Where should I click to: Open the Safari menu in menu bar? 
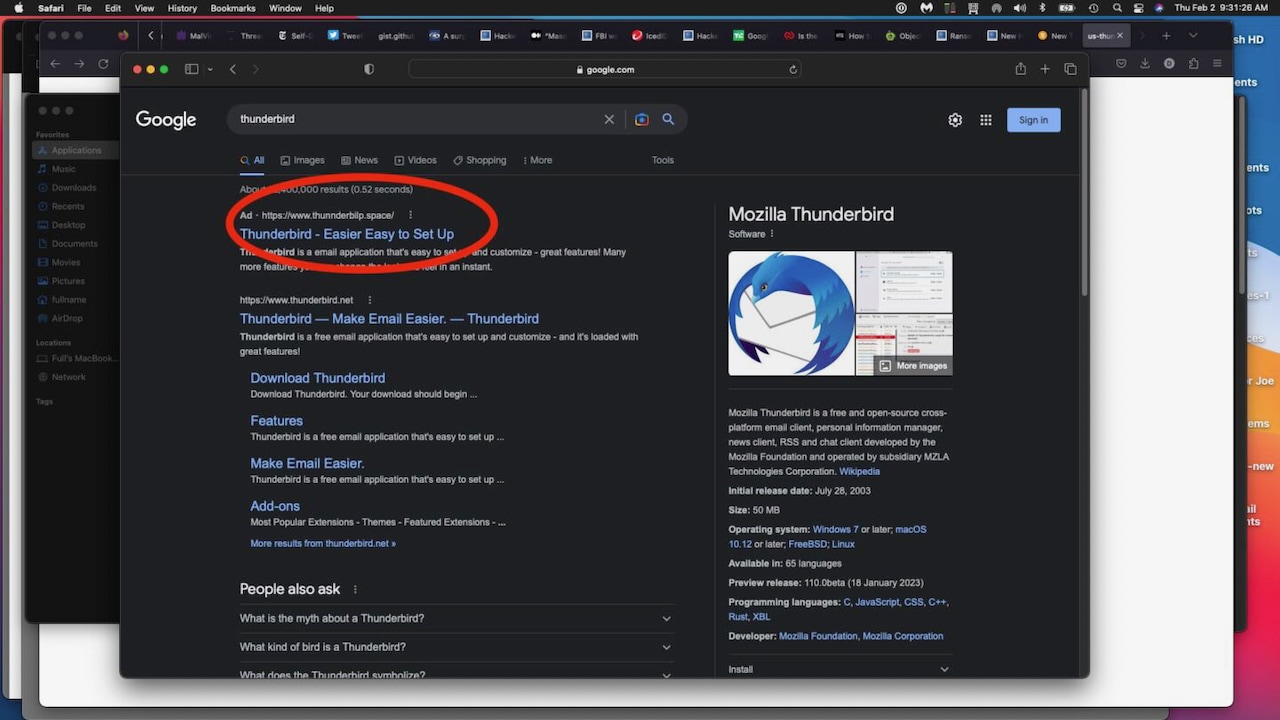tap(51, 8)
